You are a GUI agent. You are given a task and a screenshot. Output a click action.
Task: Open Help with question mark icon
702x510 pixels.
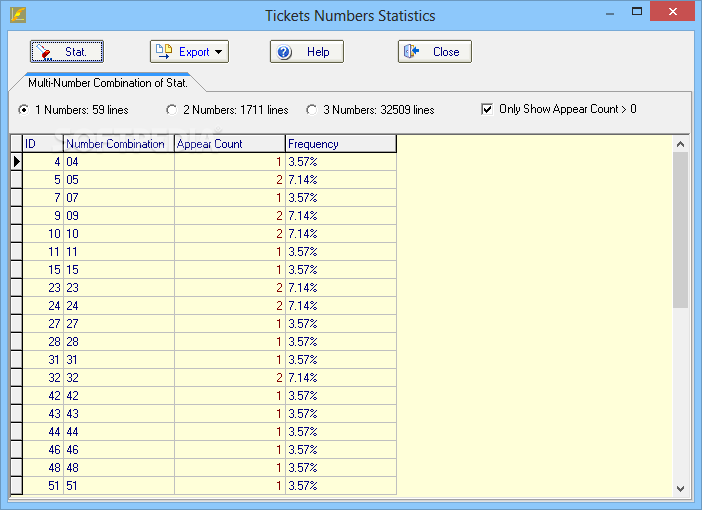284,52
